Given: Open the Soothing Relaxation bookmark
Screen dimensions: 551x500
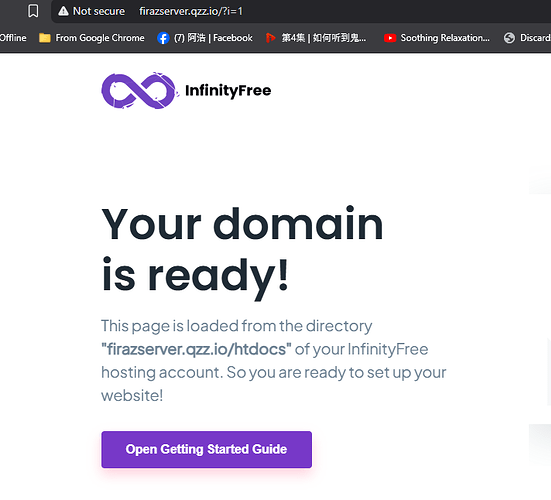Looking at the screenshot, I should pos(445,38).
